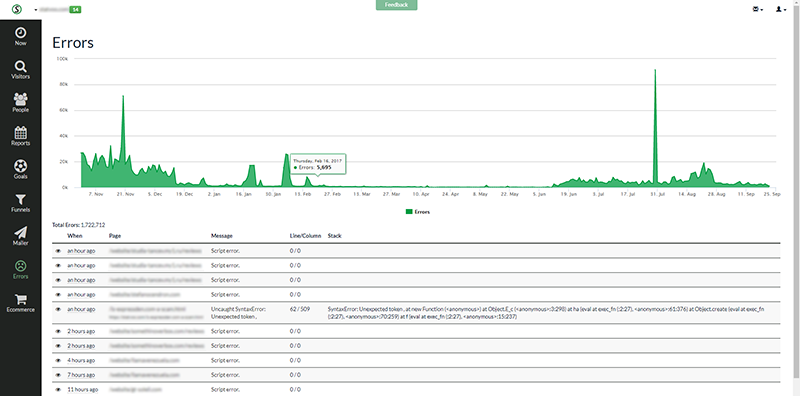Click the 19. Dec axis label
Screen dimensions: 800x396
coord(185,194)
